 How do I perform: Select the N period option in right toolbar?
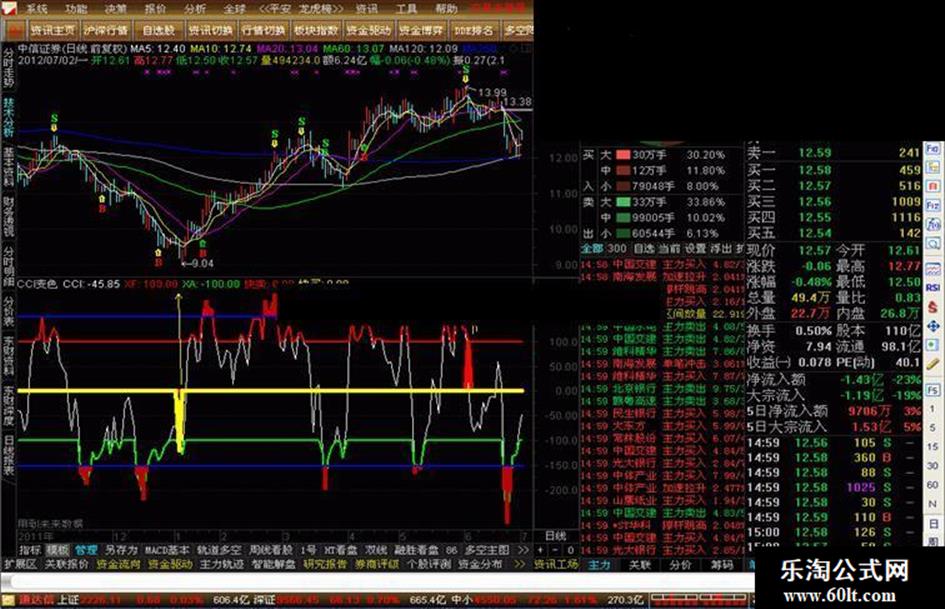point(932,504)
